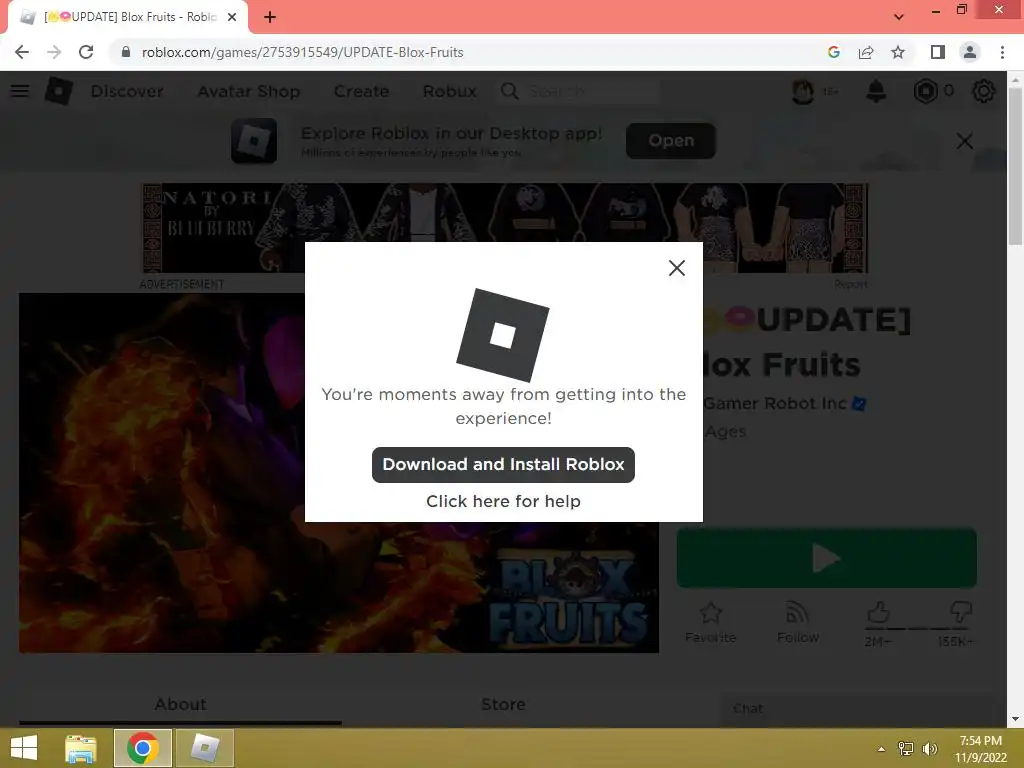Dismiss the desktop app banner
The height and width of the screenshot is (768, 1024).
click(x=965, y=141)
